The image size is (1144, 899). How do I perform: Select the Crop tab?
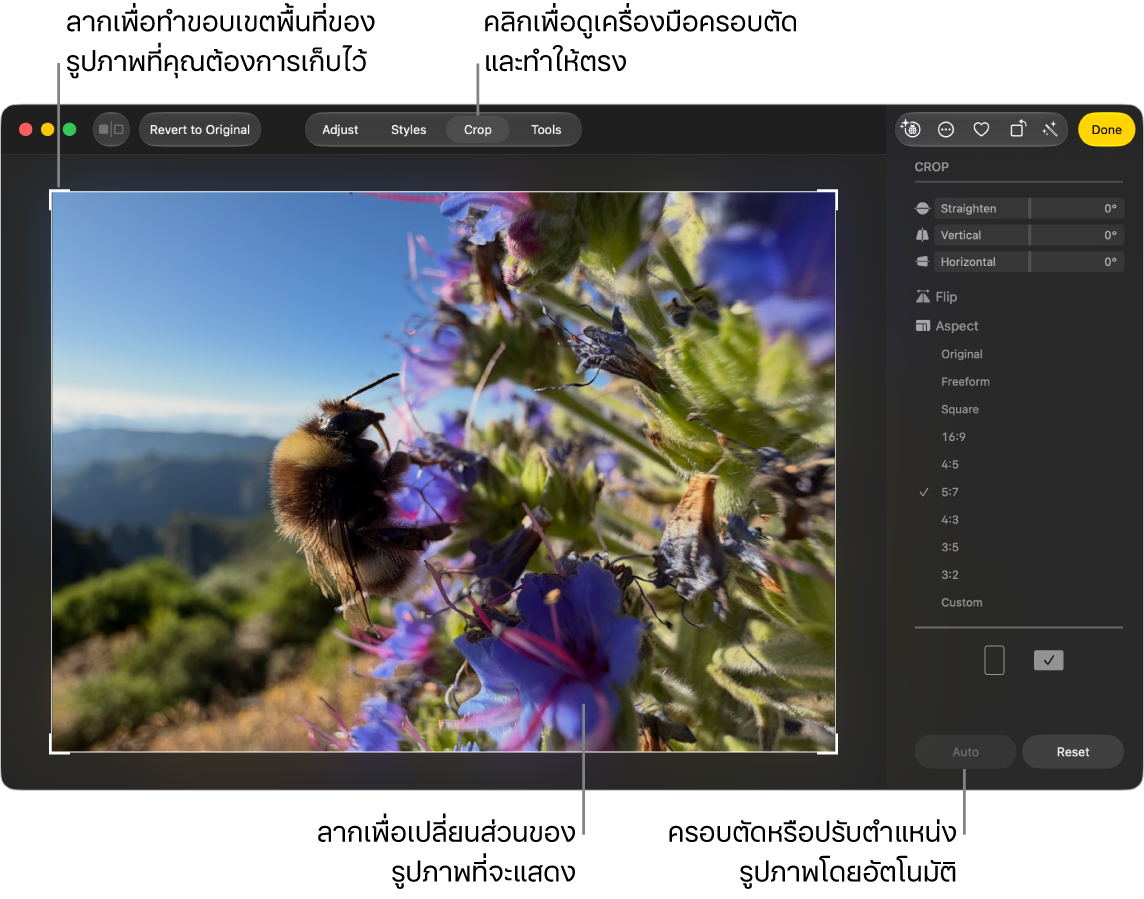pos(478,130)
